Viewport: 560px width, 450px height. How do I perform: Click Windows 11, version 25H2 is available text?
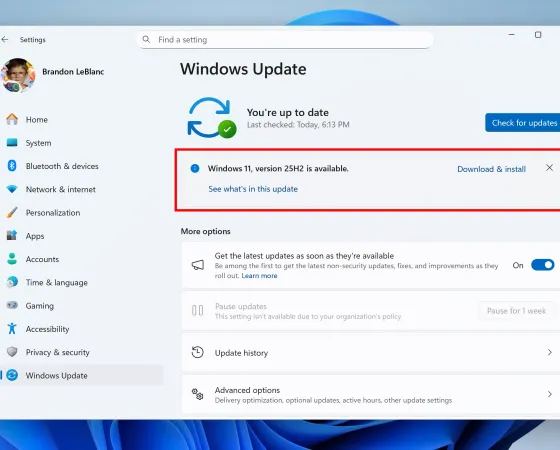click(x=278, y=168)
